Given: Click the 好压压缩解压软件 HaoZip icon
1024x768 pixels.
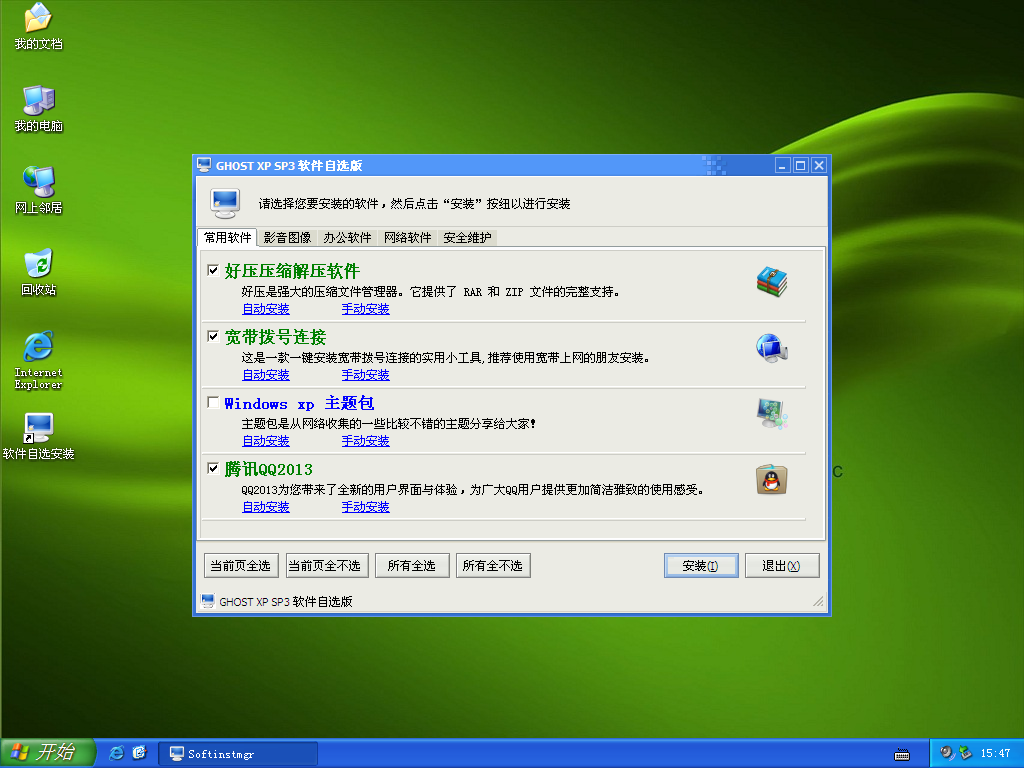Looking at the screenshot, I should coord(772,281).
